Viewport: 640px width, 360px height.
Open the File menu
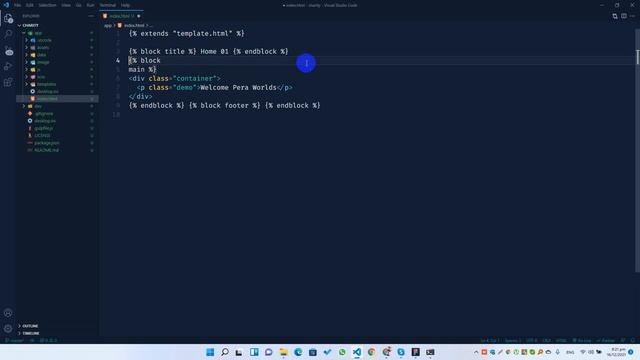[18, 5]
